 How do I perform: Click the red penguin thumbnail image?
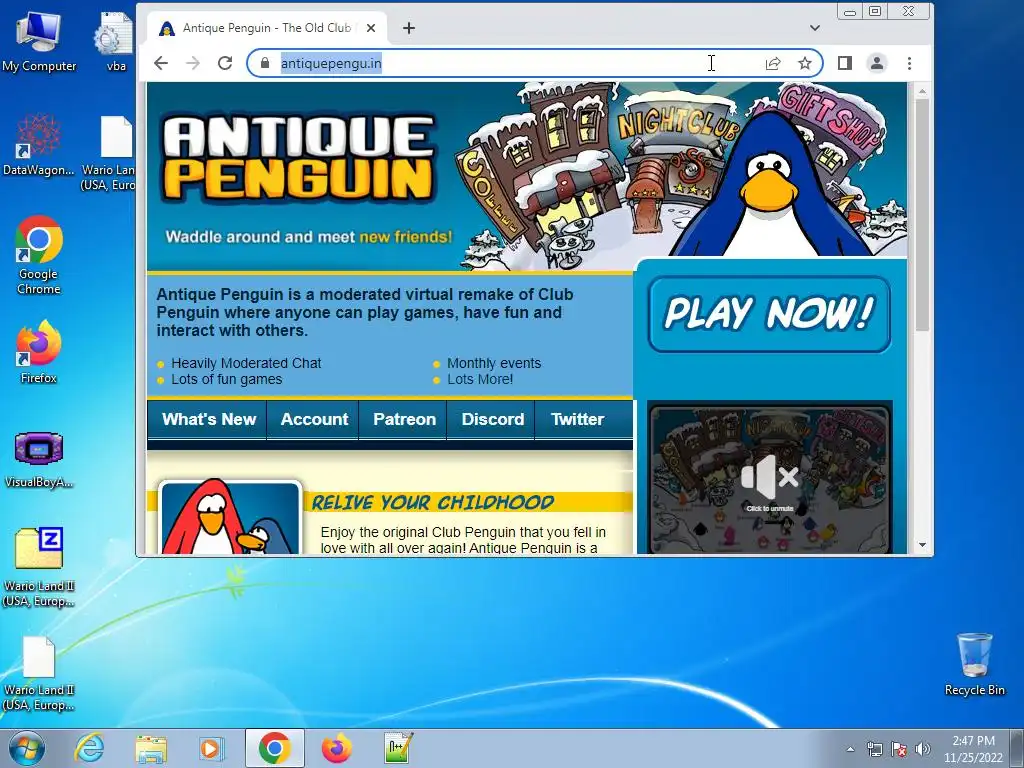tap(230, 518)
